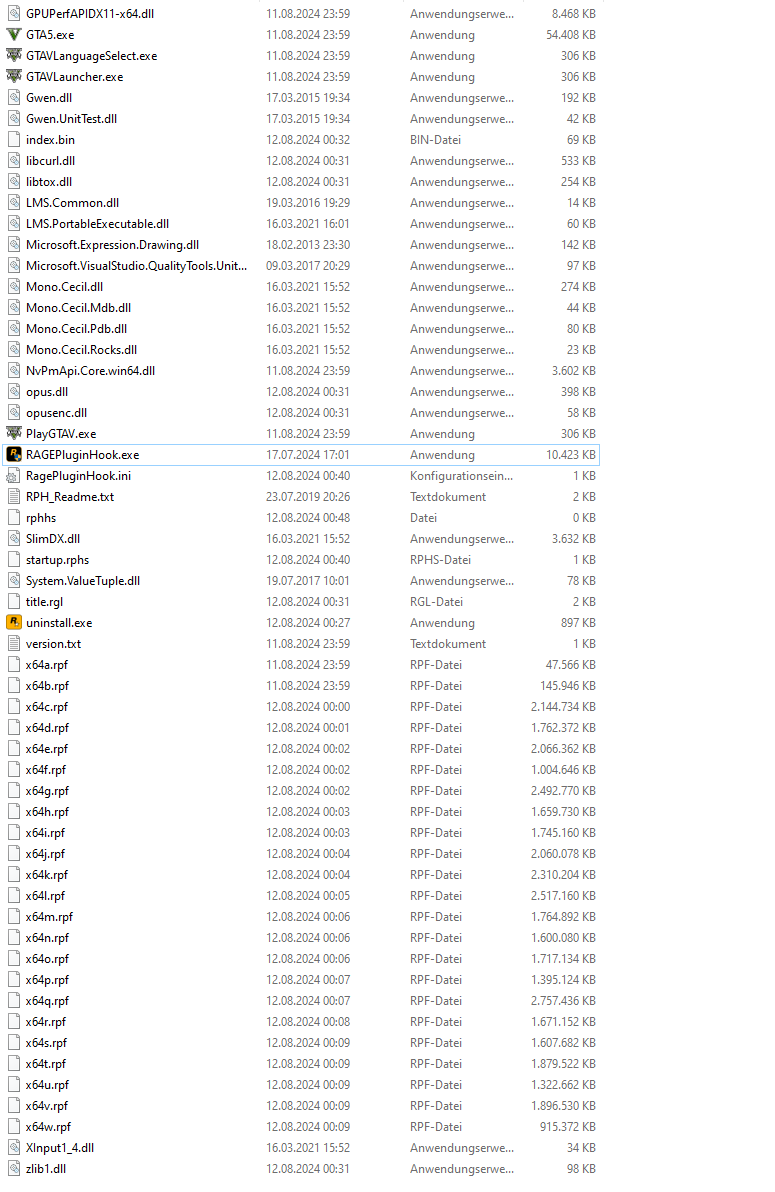The height and width of the screenshot is (1192, 775).
Task: Select the libtox.dll file name
Action: pyautogui.click(x=49, y=182)
